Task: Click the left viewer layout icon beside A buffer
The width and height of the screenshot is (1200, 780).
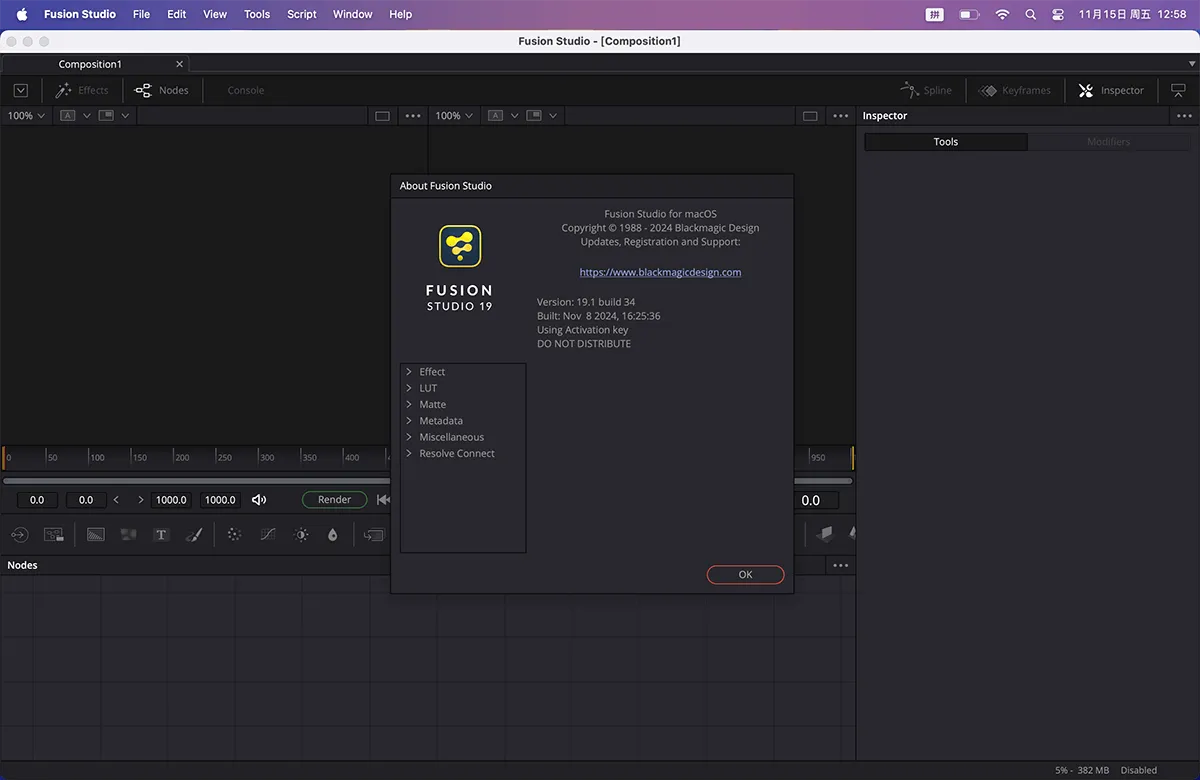Action: pos(106,116)
